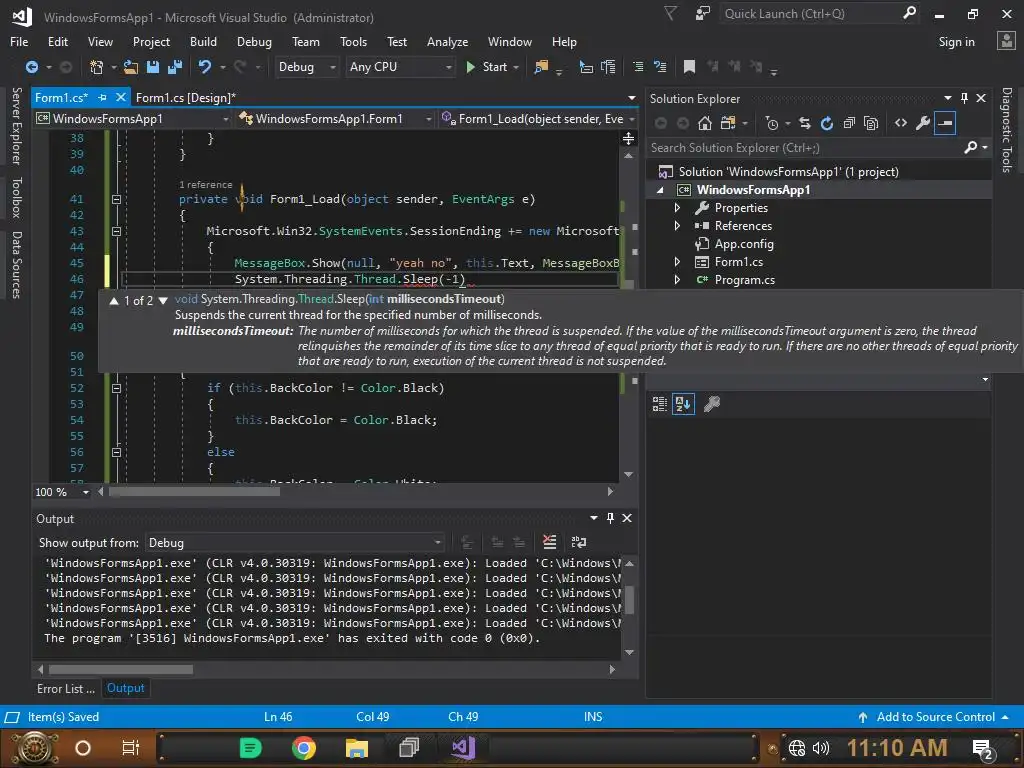Collapse the outlining box at line 43
The height and width of the screenshot is (768, 1024).
(116, 231)
